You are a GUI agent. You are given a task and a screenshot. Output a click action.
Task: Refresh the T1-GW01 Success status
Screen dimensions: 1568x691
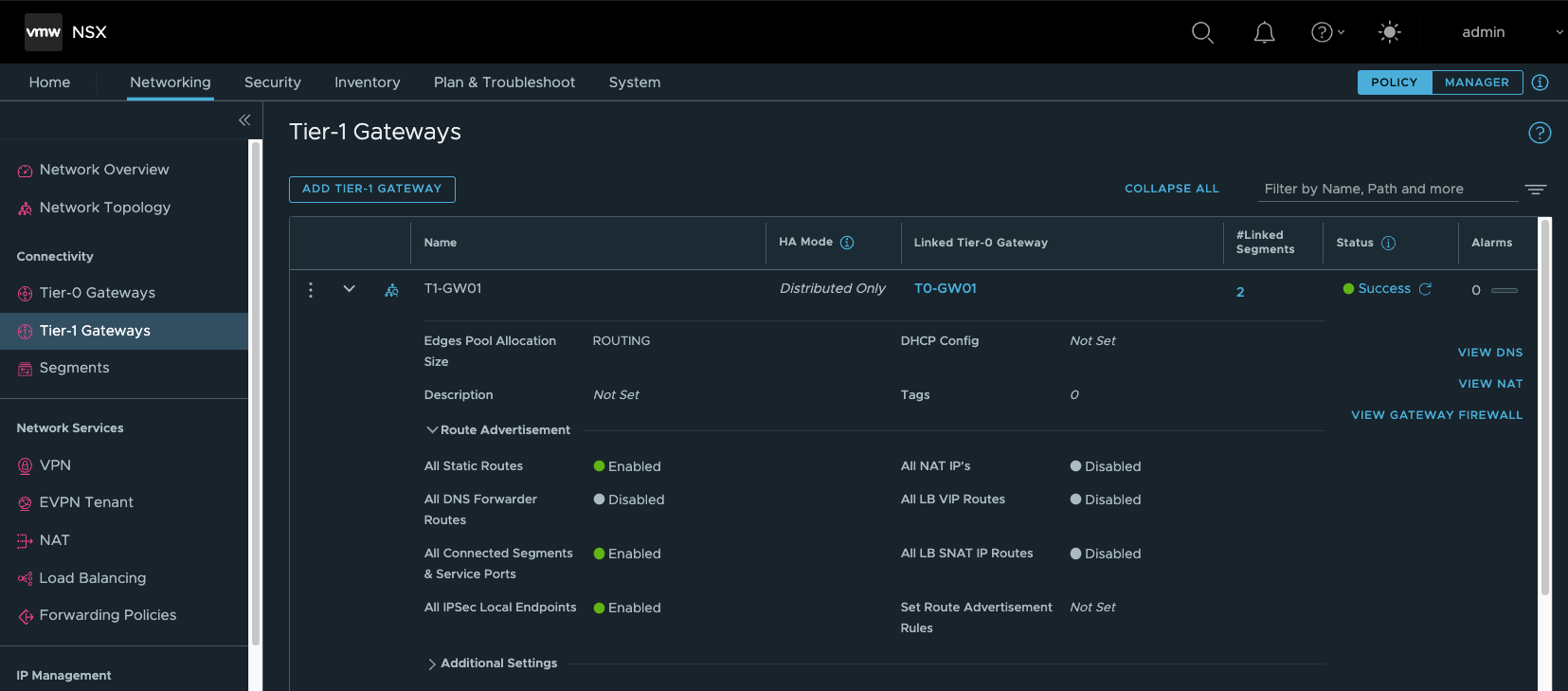(1425, 289)
